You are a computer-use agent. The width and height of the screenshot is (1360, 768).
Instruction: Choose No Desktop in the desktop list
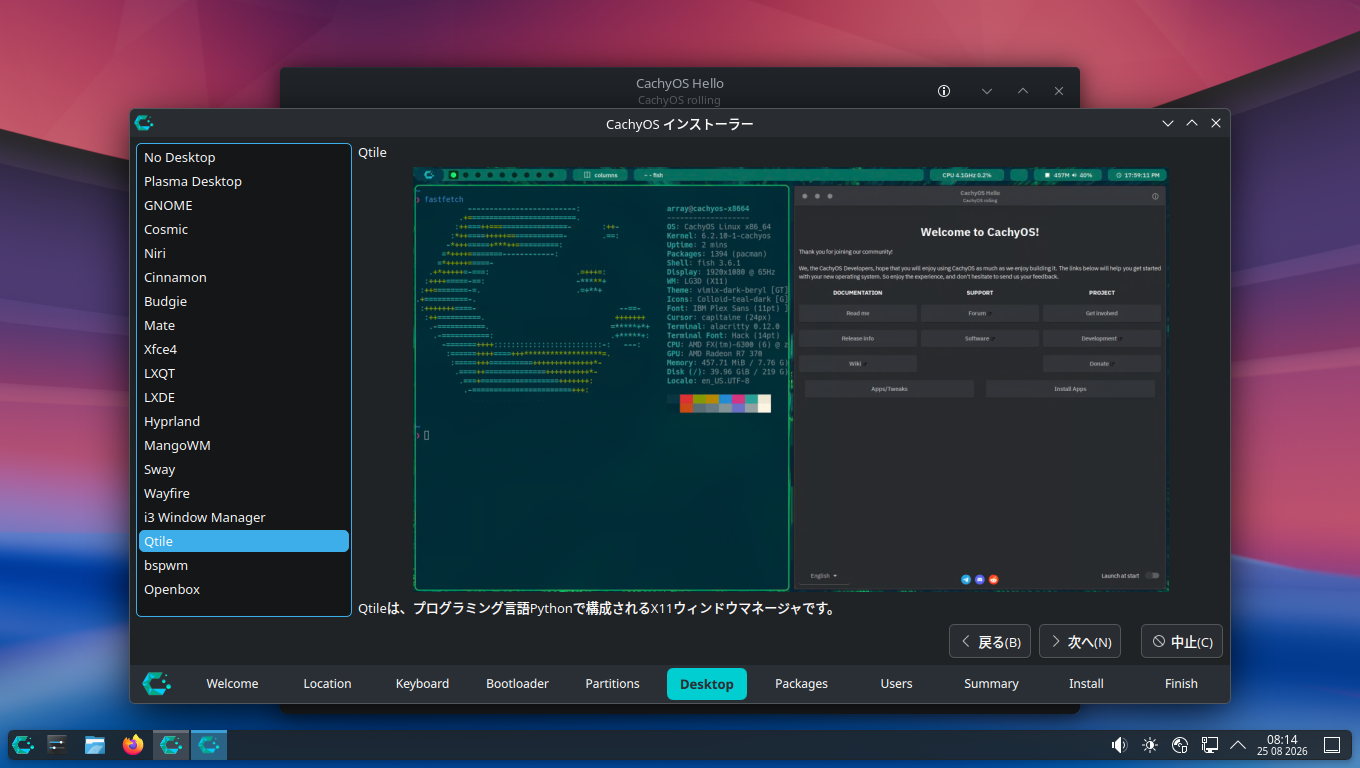[244, 157]
